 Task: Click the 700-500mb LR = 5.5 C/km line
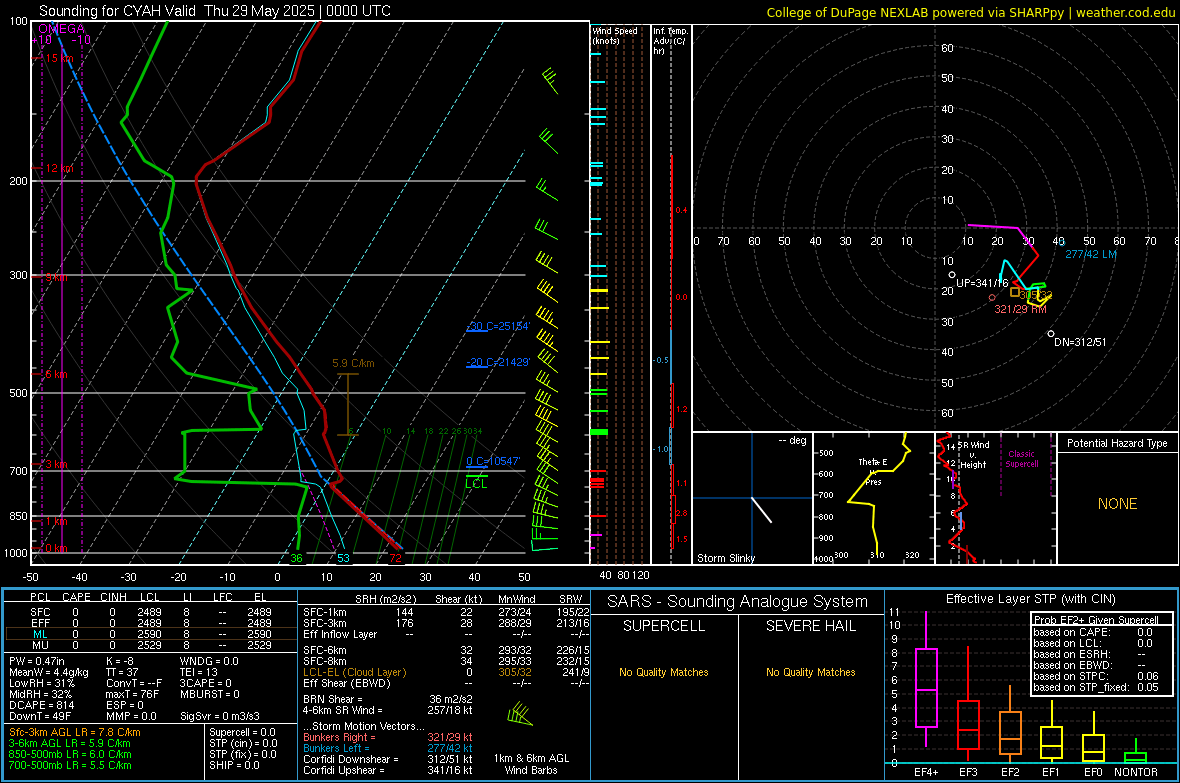[x=70, y=765]
